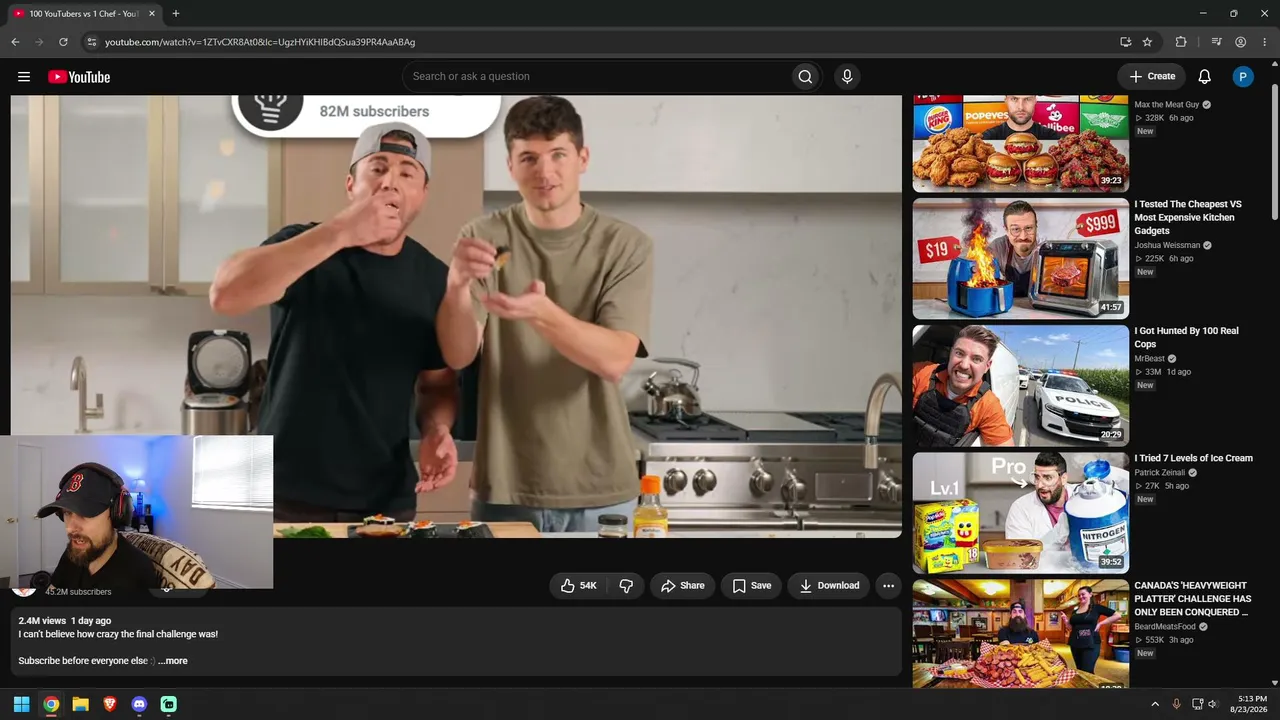Open the Chrome profile menu
This screenshot has width=1280, height=720.
tap(1240, 42)
